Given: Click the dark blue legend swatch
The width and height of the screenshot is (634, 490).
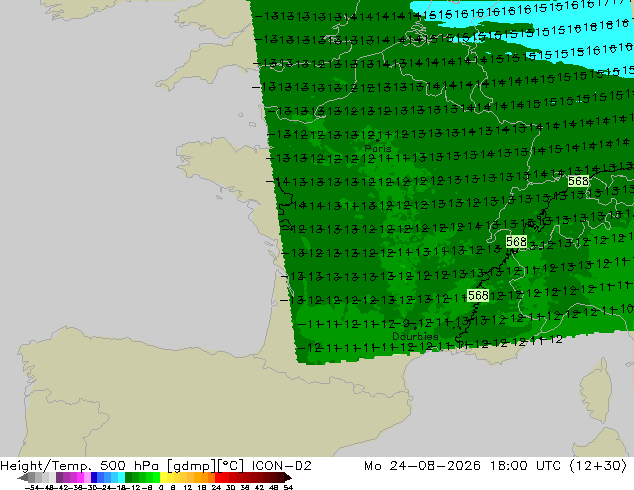Looking at the screenshot, I should point(94,477).
